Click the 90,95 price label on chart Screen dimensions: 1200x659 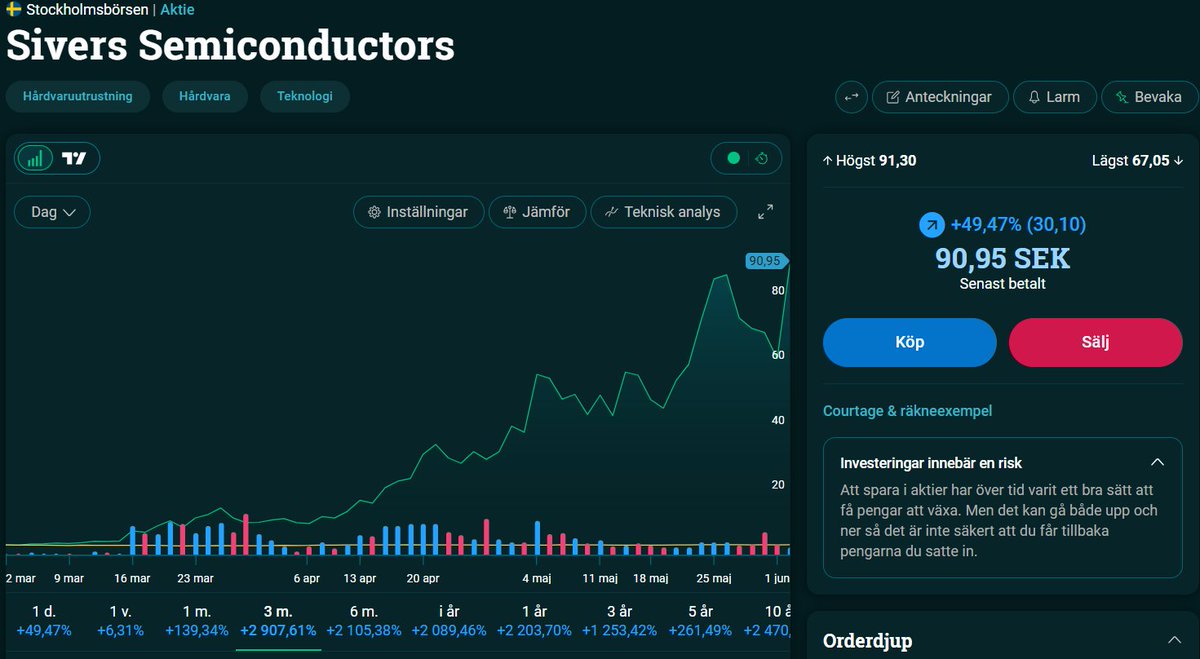coord(765,261)
